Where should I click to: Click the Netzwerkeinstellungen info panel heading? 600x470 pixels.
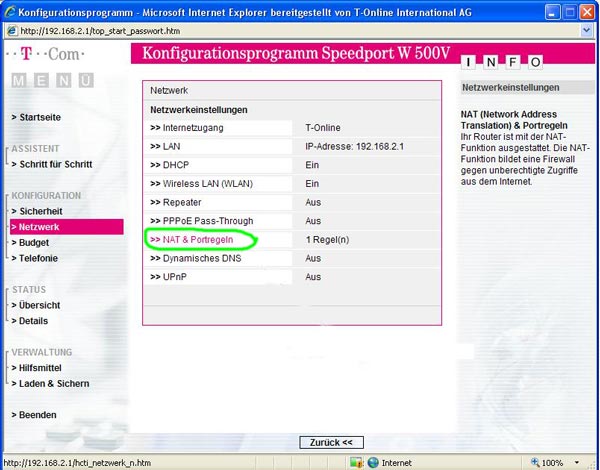(510, 87)
